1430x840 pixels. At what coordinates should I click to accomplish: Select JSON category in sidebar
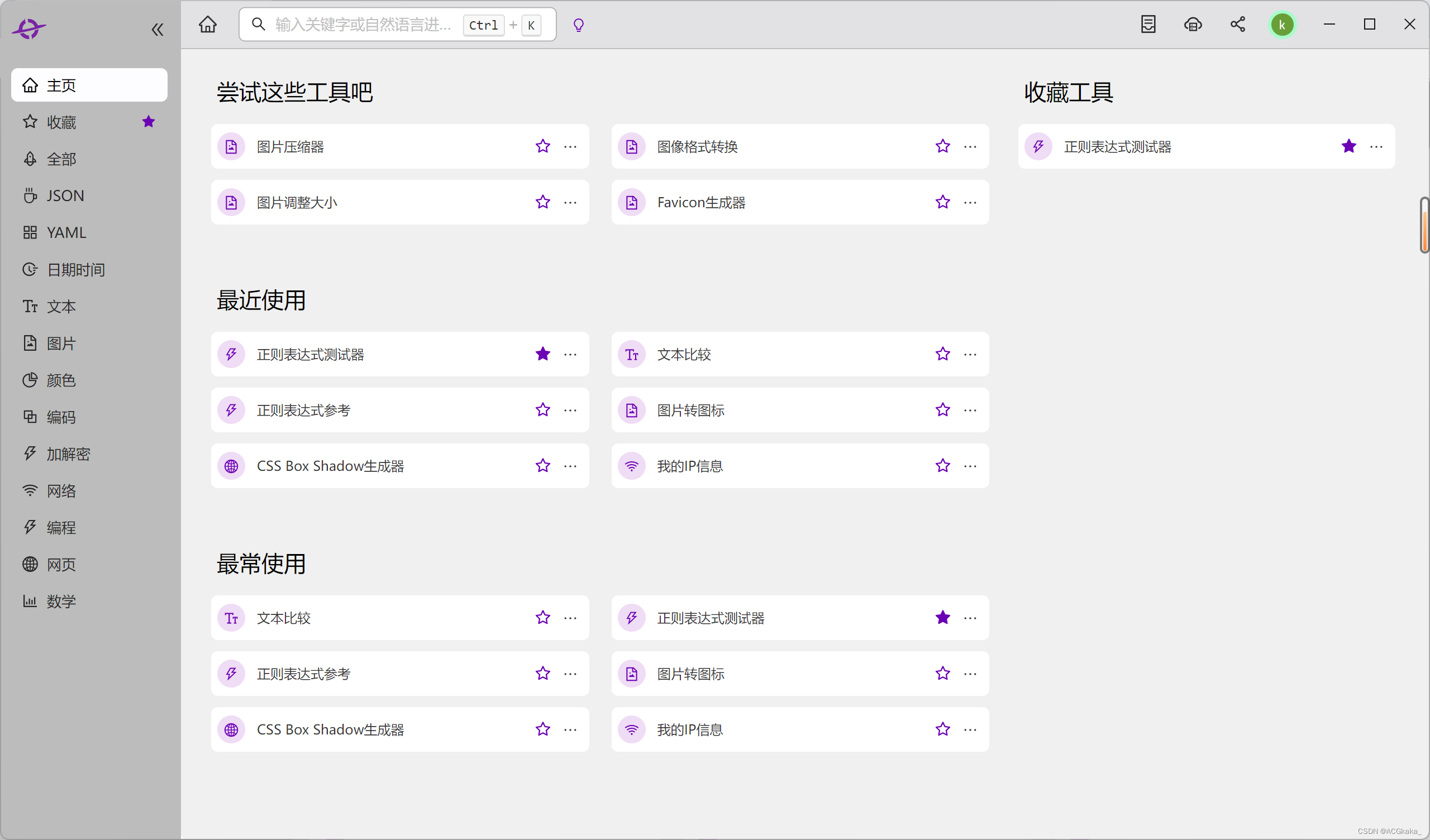(65, 196)
